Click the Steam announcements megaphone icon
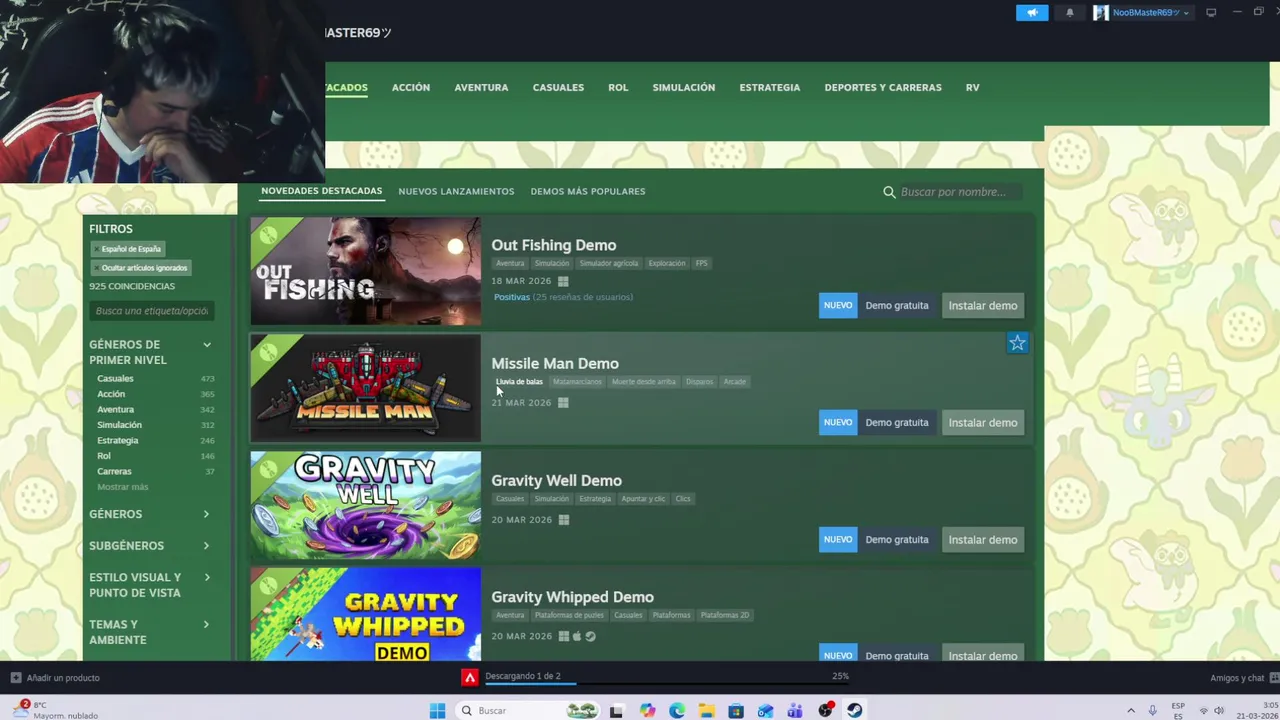The image size is (1280, 720). tap(1032, 13)
